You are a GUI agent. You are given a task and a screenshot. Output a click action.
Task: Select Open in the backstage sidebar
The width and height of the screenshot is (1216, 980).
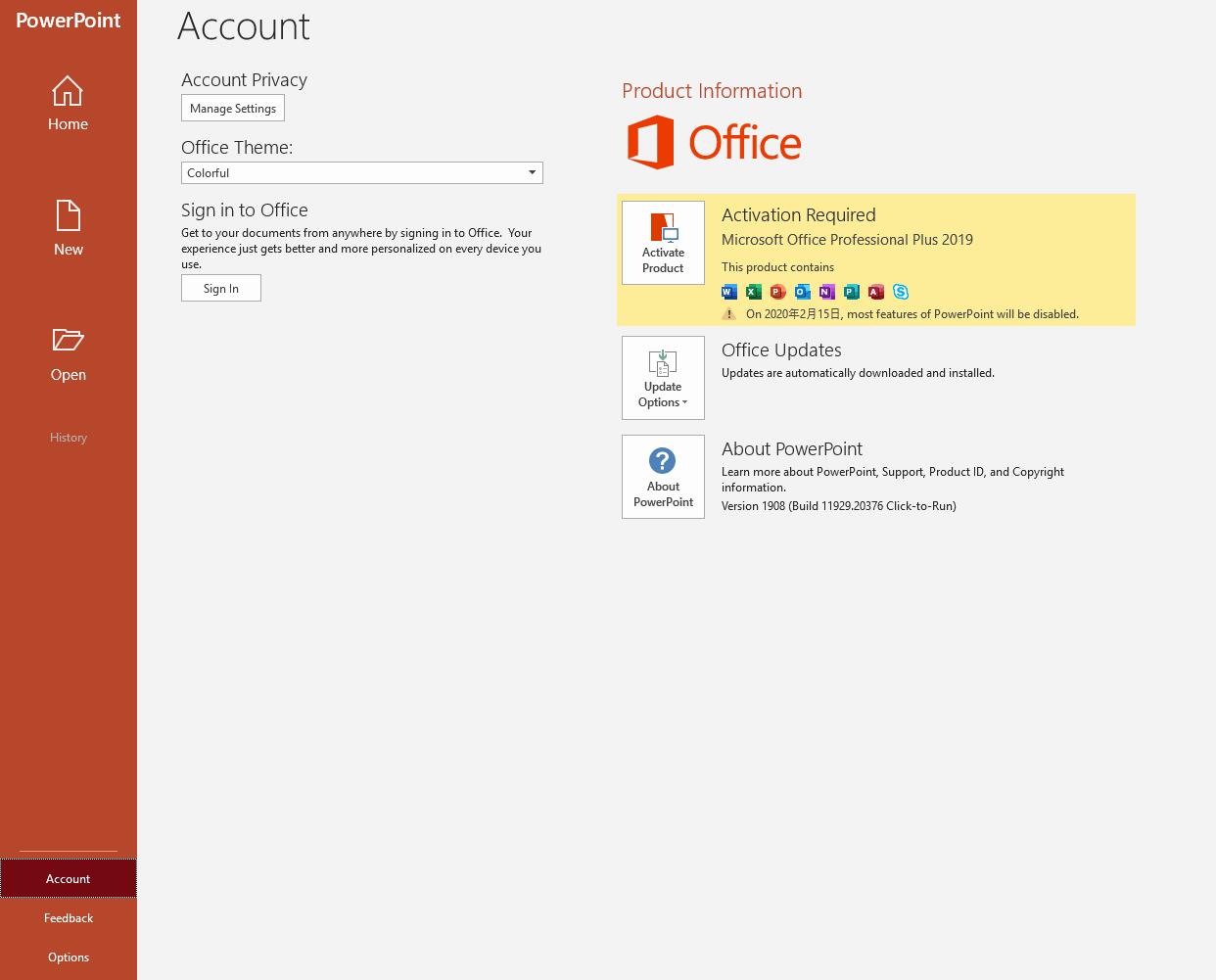[x=68, y=353]
